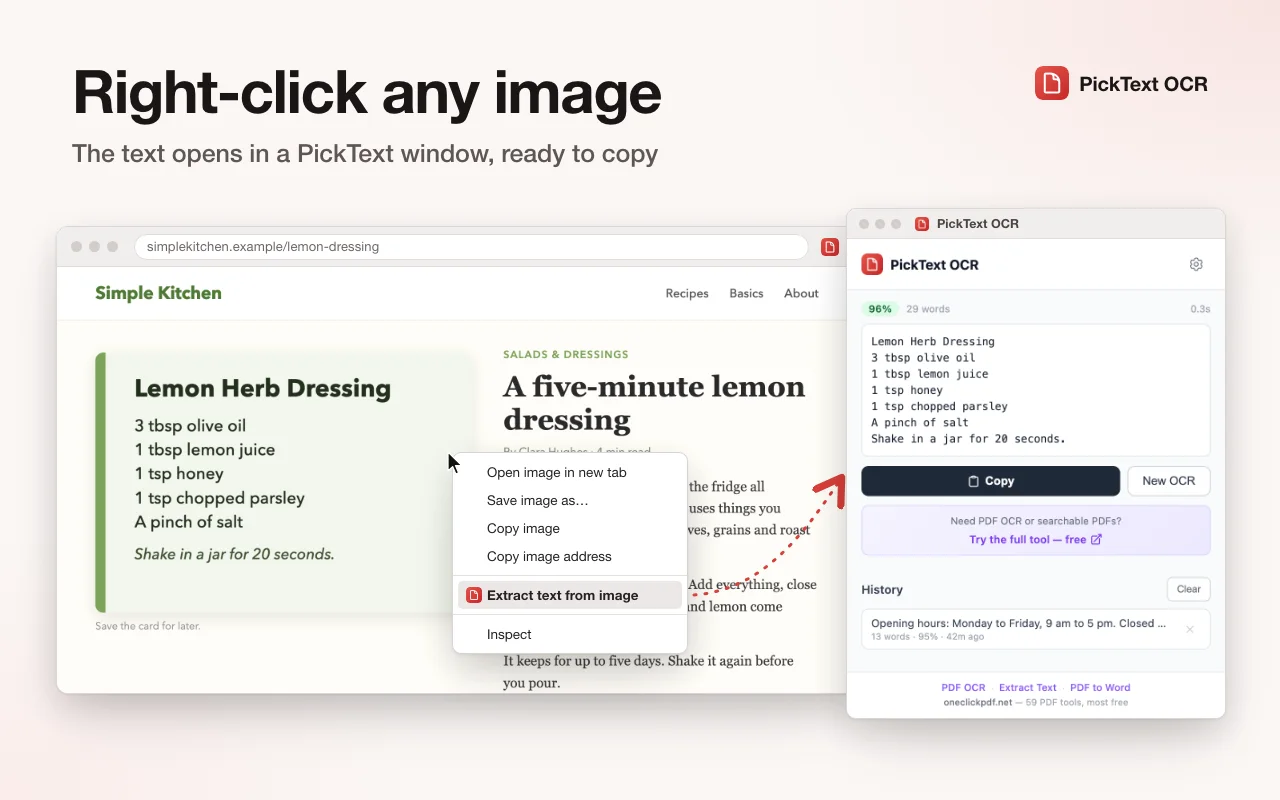This screenshot has width=1280, height=800.
Task: Open PickText settings with the gear icon
Action: click(1196, 265)
